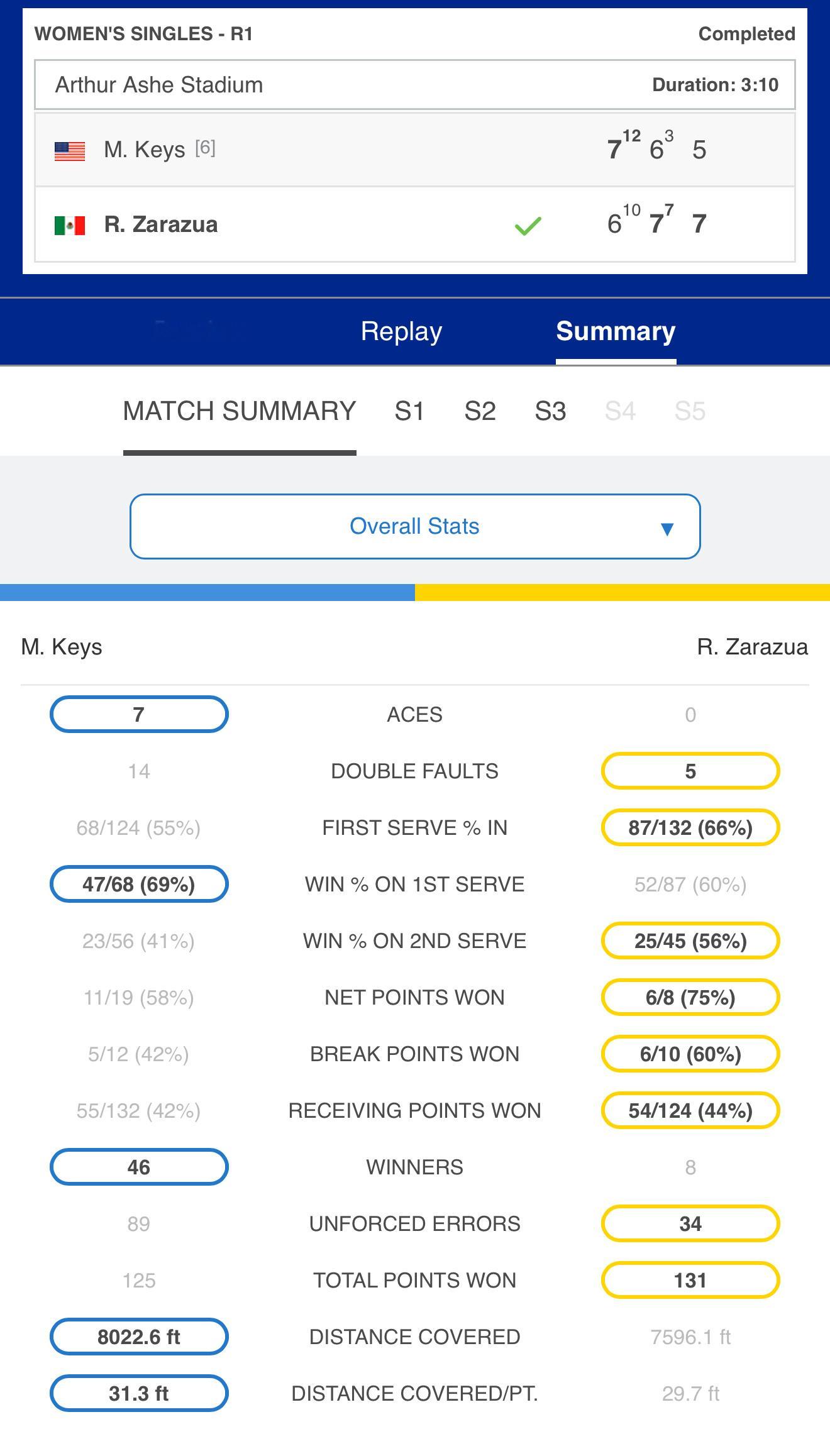This screenshot has width=830, height=1456.
Task: Show set S2 statistics
Action: pyautogui.click(x=480, y=411)
